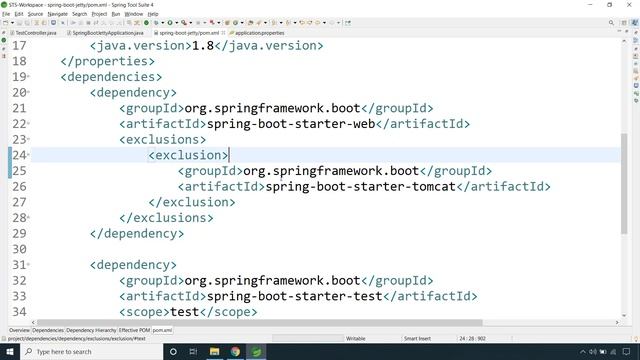Screen dimensions: 640x360
Task: Click the Open Perspective icon
Action: [x=624, y=23]
